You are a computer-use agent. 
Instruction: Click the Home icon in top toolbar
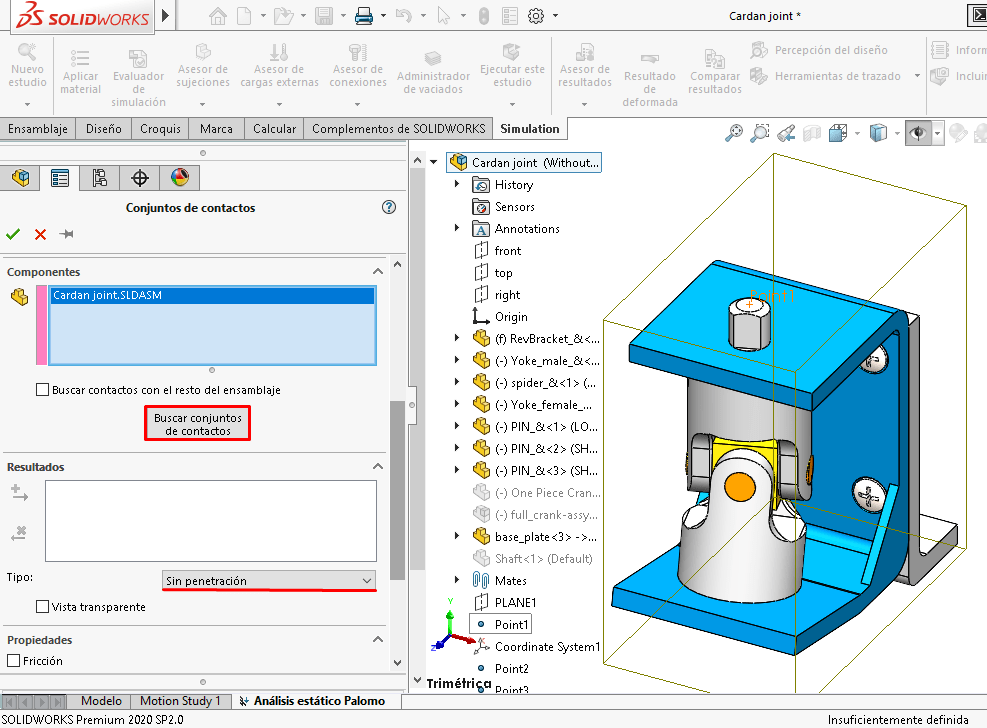[x=218, y=16]
